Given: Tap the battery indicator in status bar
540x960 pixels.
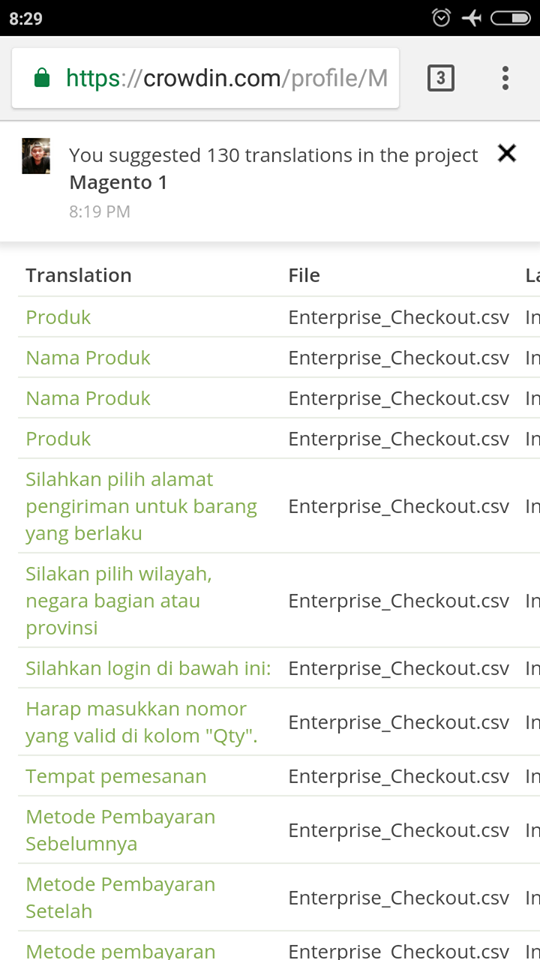Looking at the screenshot, I should coord(510,18).
